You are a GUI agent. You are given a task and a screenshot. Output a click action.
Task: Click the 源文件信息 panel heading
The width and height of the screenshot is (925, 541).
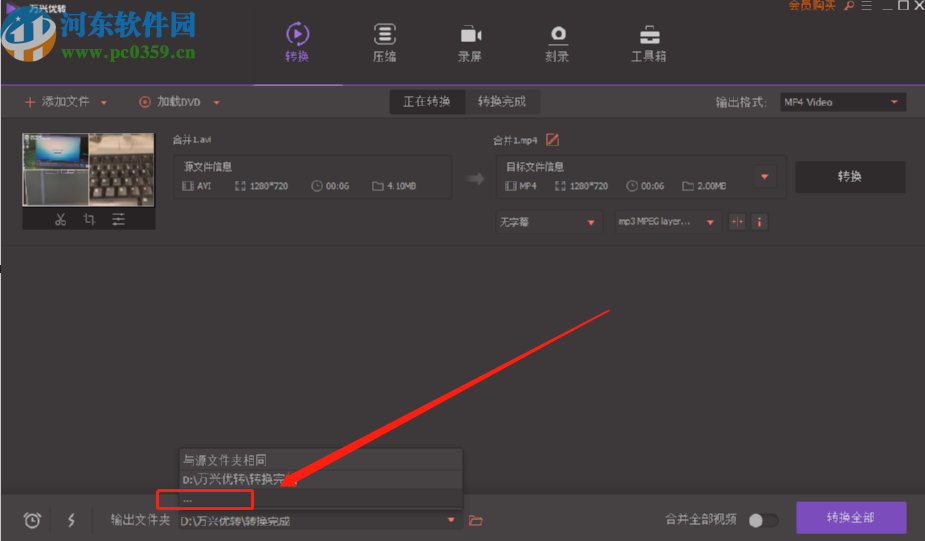[208, 167]
